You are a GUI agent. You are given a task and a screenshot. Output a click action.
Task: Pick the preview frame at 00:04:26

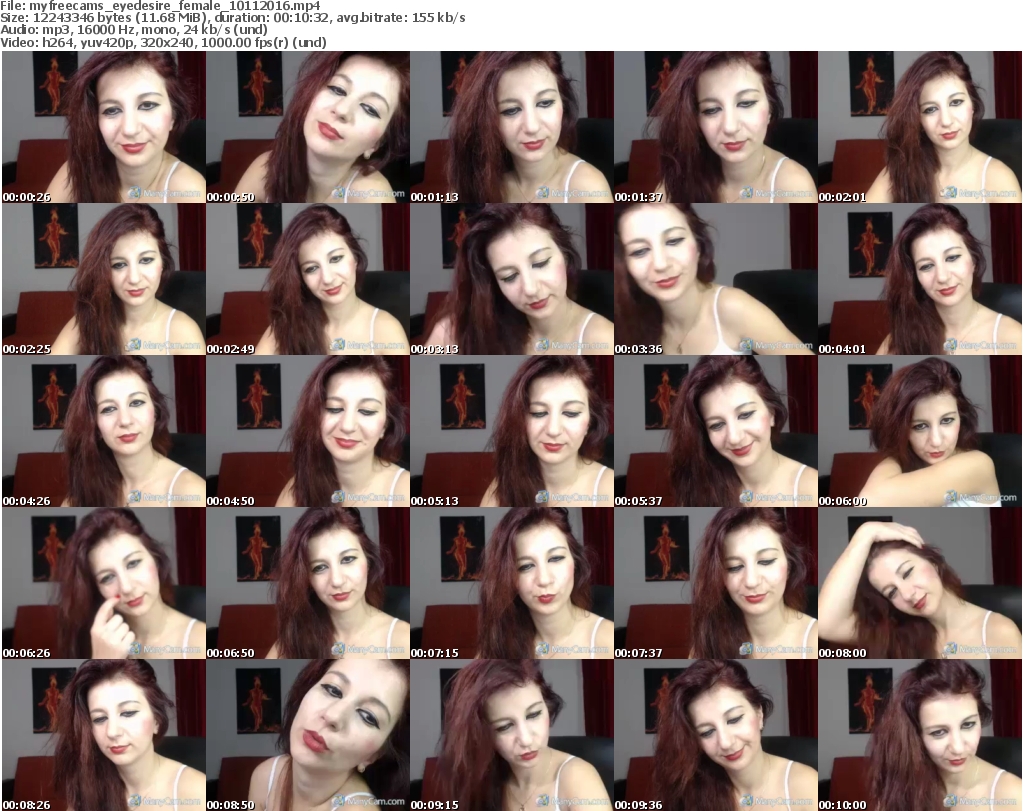104,431
